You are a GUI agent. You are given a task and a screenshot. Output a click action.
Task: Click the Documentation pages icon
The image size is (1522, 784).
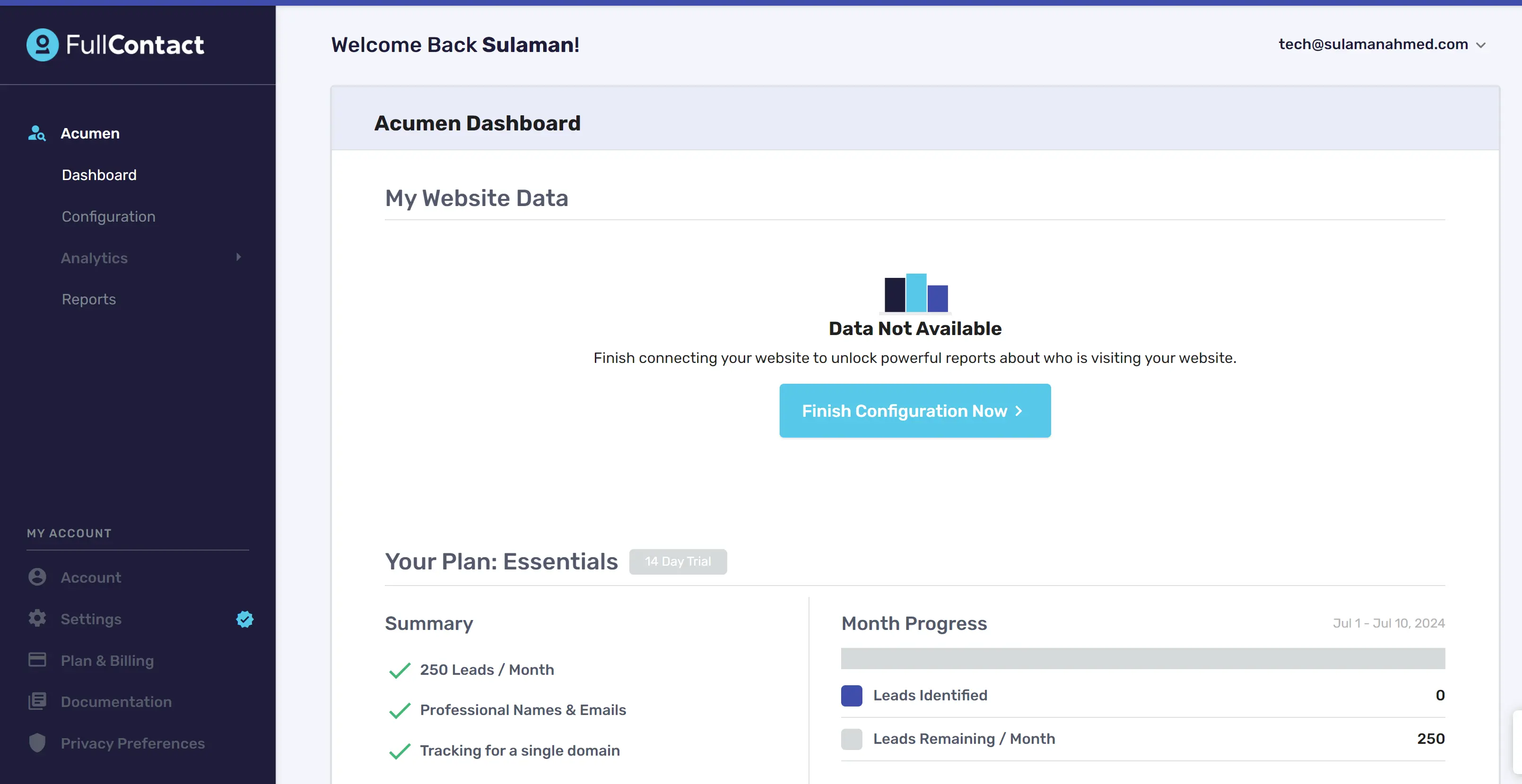pyautogui.click(x=37, y=701)
